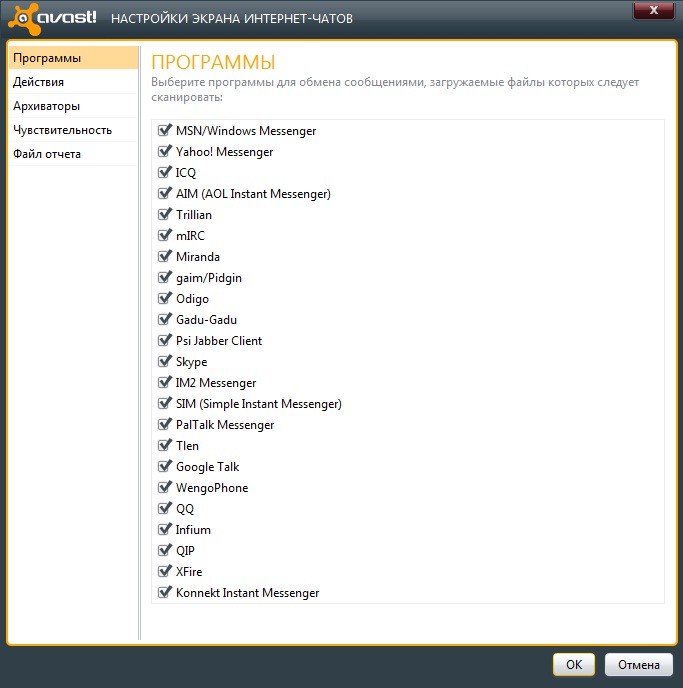683x688 pixels.
Task: Toggle gaim/Pidgin checkbox
Action: (x=164, y=278)
